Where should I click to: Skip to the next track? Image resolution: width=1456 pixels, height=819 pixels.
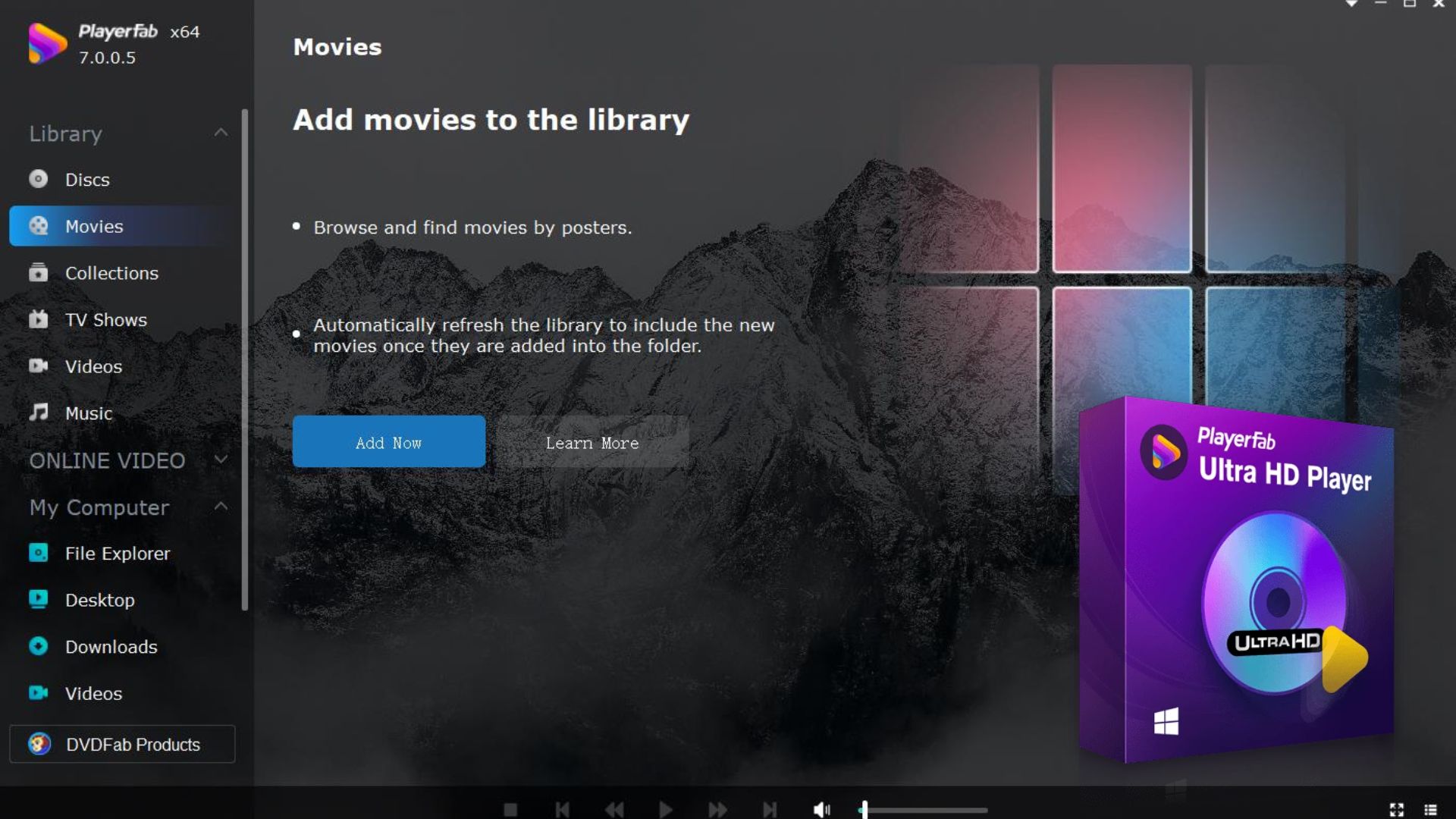tap(770, 810)
